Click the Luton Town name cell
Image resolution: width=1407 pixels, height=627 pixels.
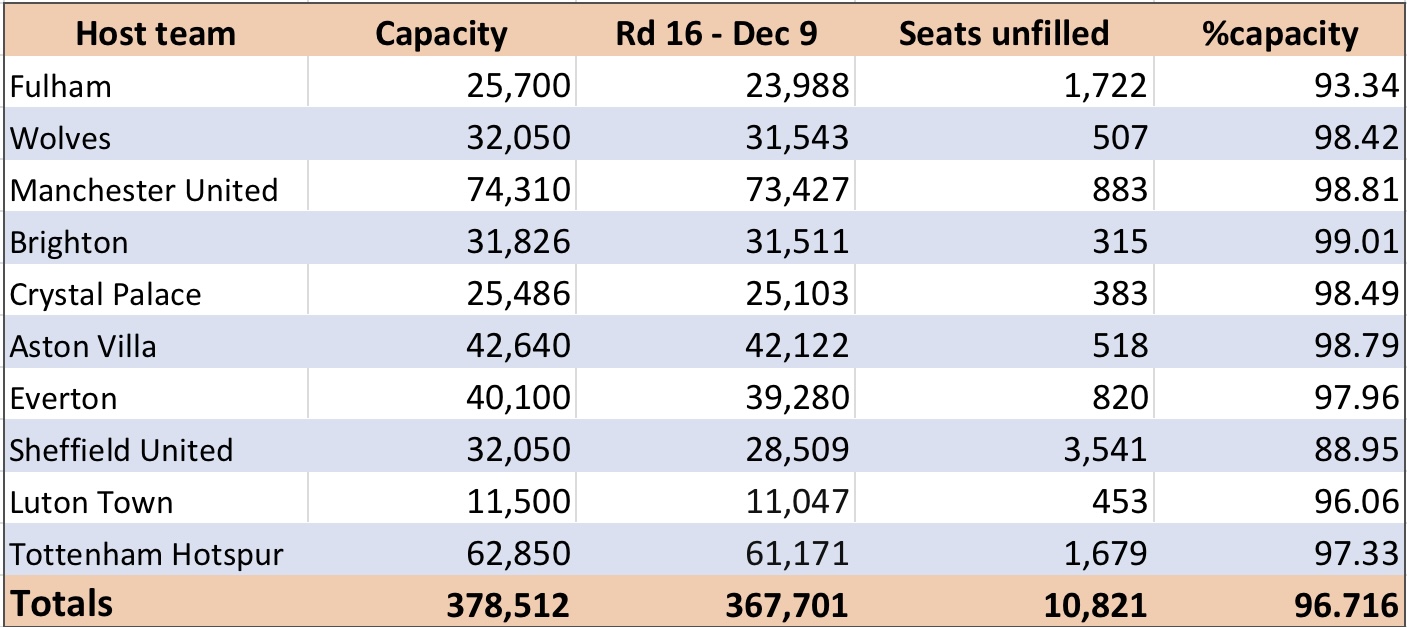pyautogui.click(x=156, y=501)
